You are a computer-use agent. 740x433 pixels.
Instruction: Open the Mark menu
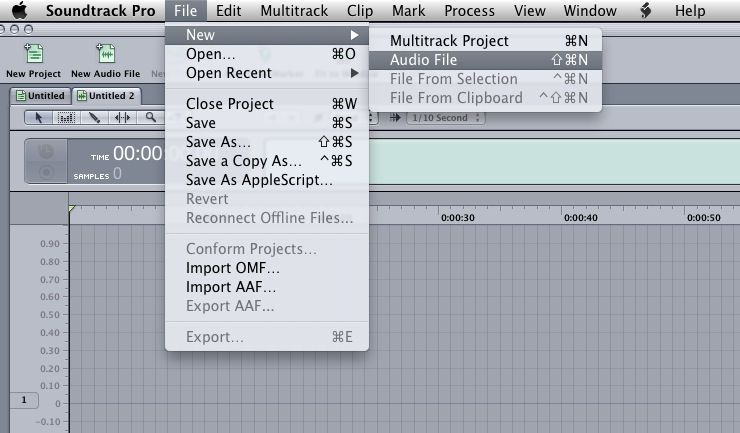(x=408, y=10)
